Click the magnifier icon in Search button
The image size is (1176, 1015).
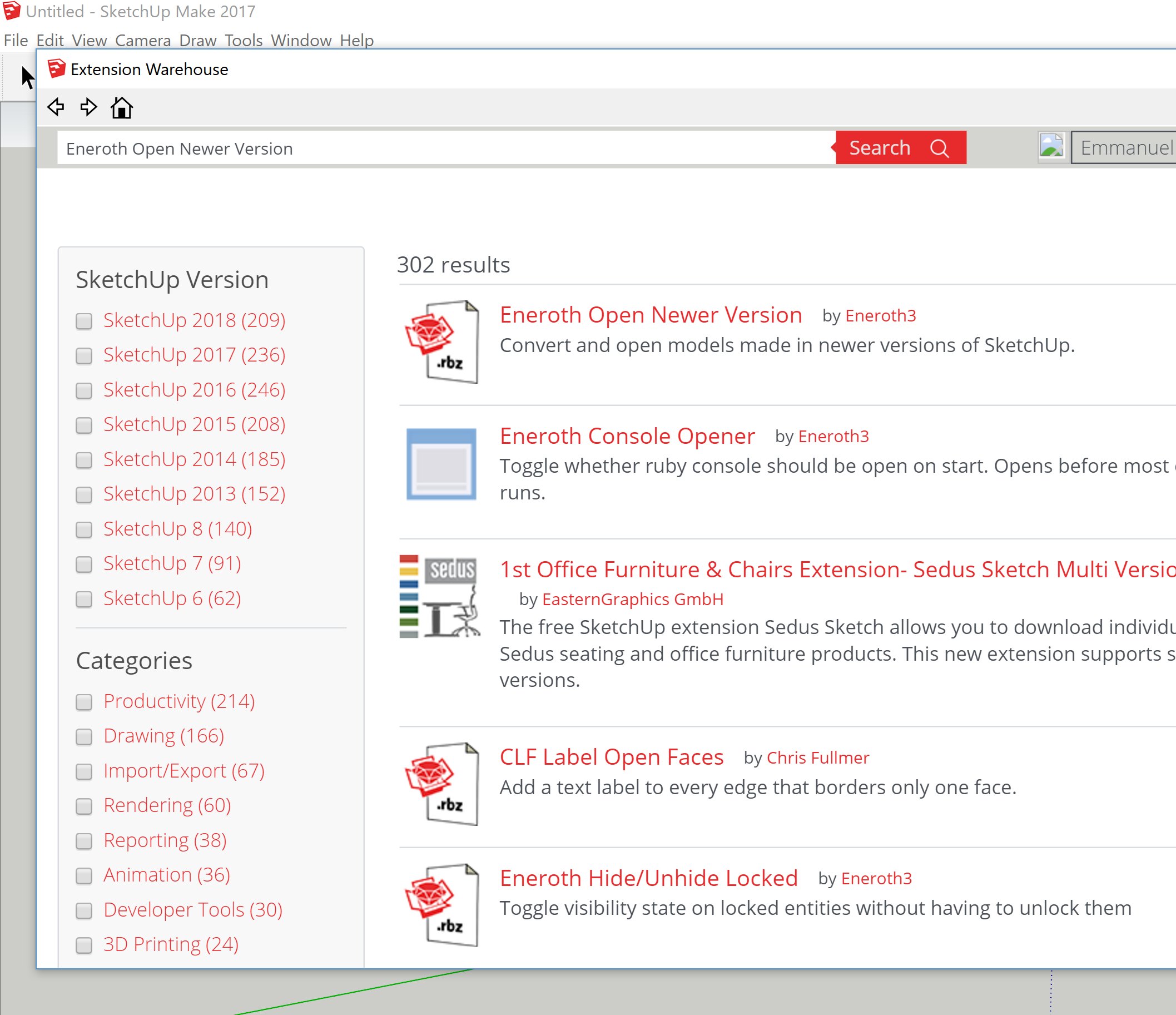tap(939, 148)
